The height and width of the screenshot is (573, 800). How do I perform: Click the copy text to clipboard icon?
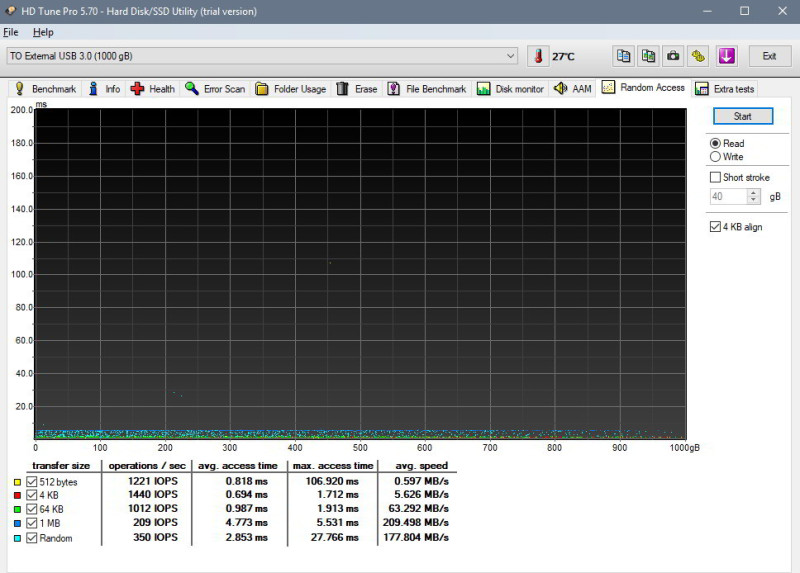coord(623,56)
